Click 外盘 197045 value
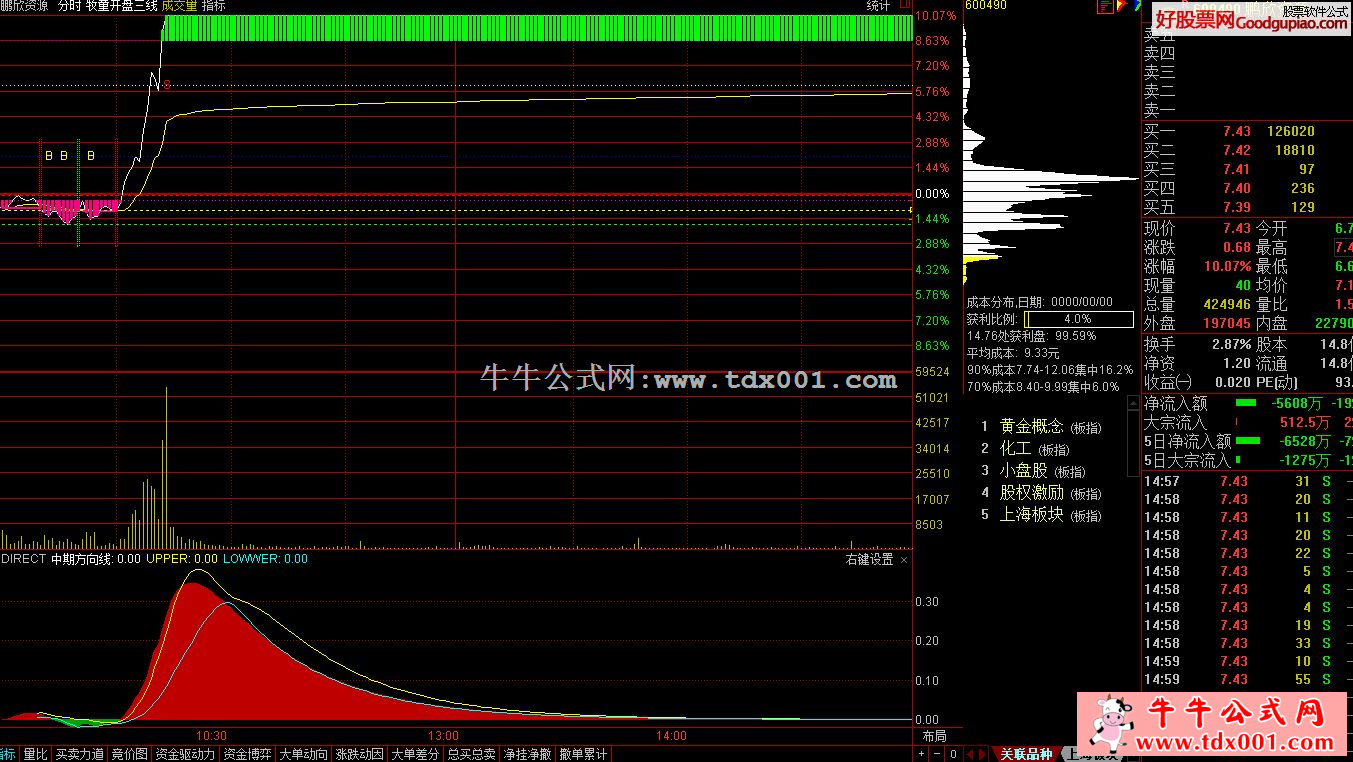Screen dimensions: 1353x762 tap(1229, 324)
